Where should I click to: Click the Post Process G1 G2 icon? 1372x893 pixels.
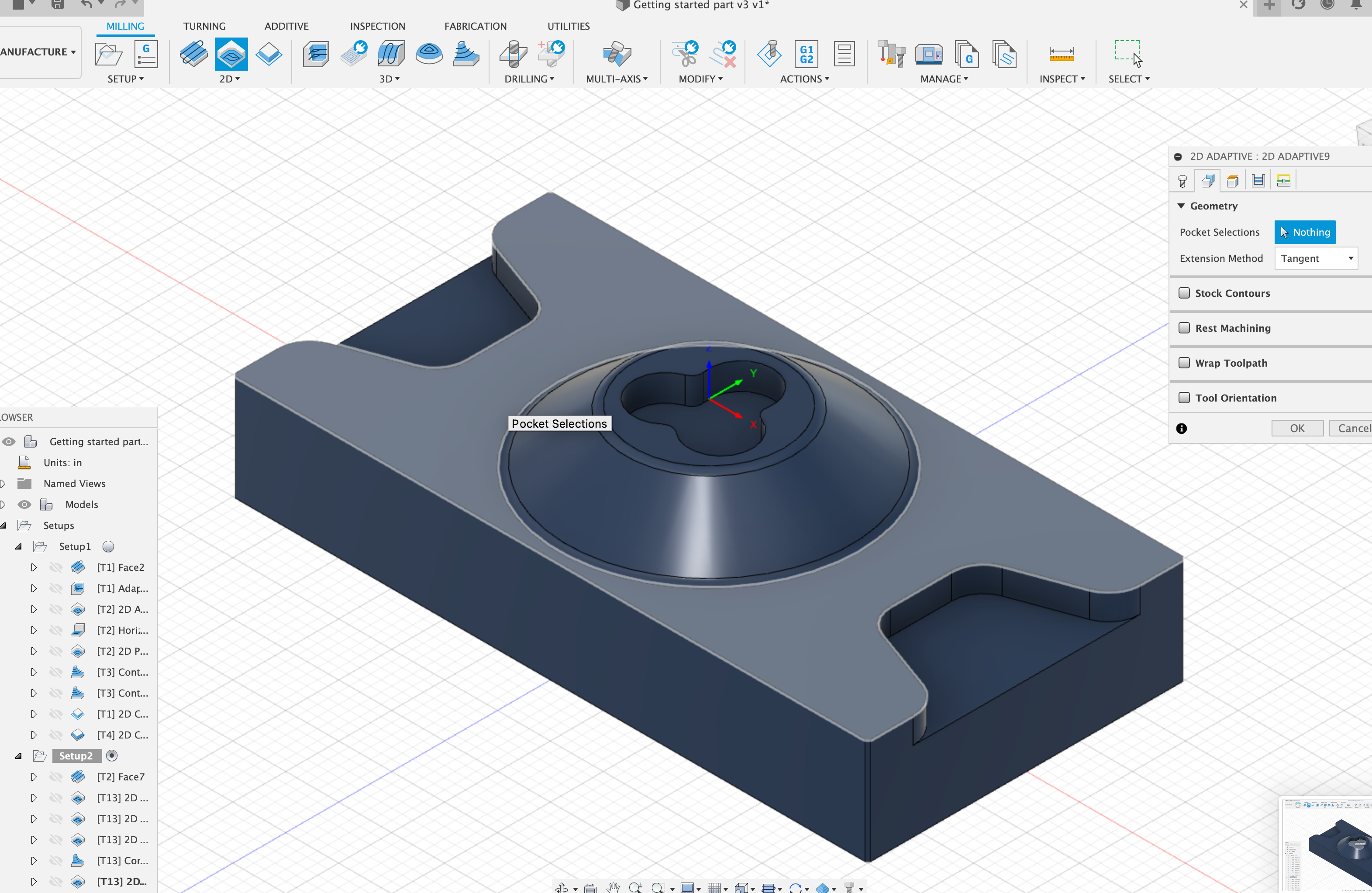click(807, 54)
